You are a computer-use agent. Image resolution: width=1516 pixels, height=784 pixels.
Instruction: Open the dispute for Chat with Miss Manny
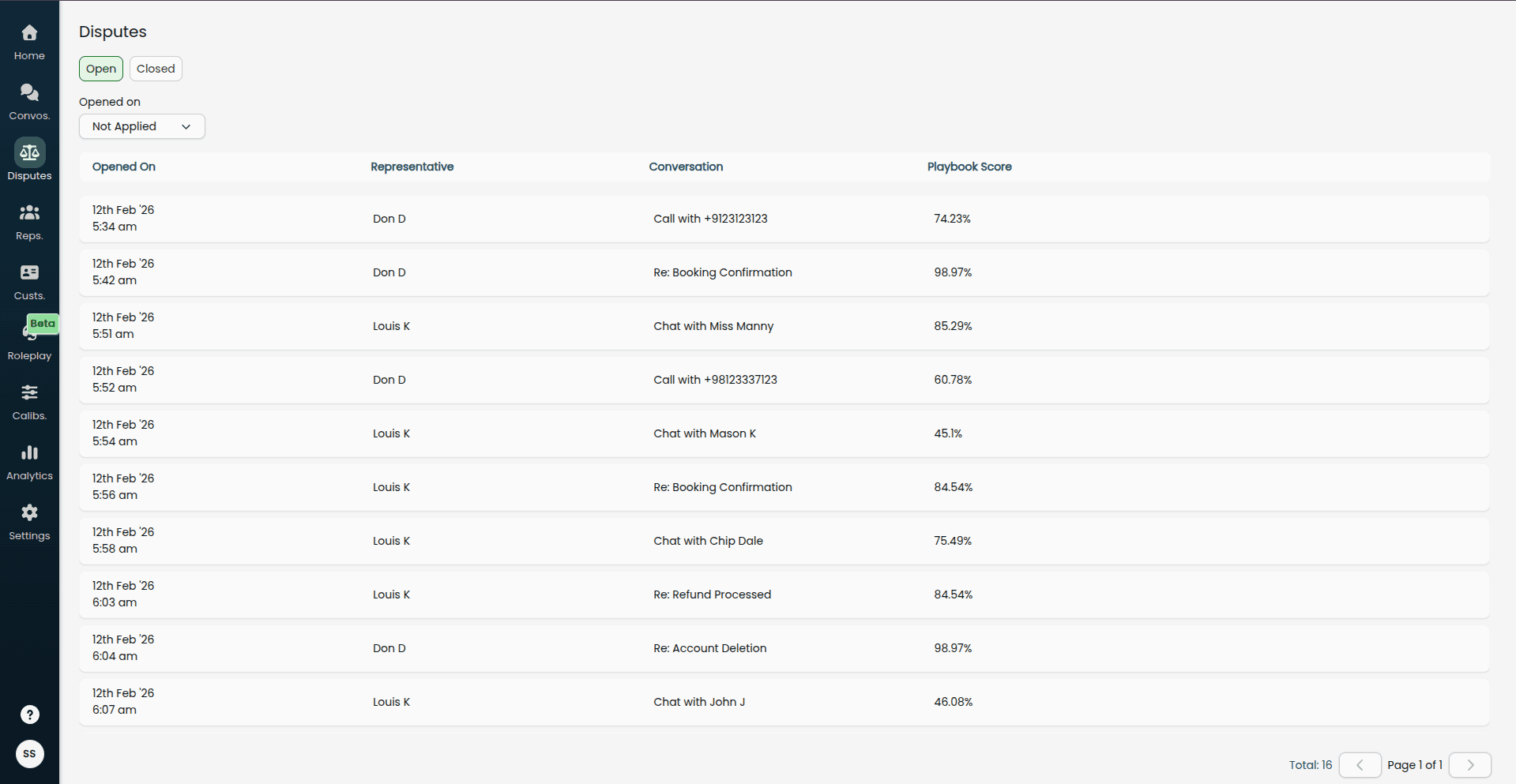click(713, 325)
